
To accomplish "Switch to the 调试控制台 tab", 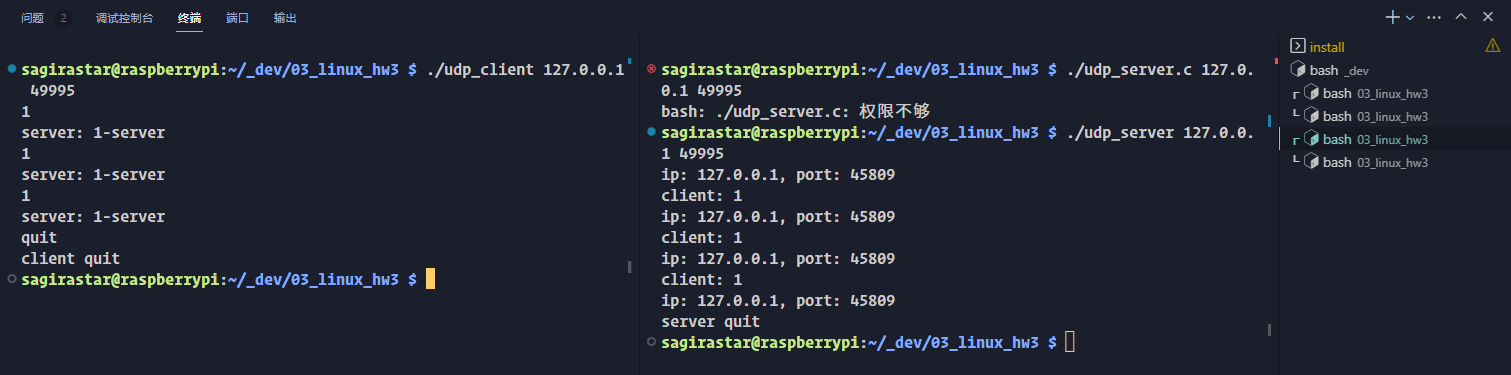I will 125,18.
